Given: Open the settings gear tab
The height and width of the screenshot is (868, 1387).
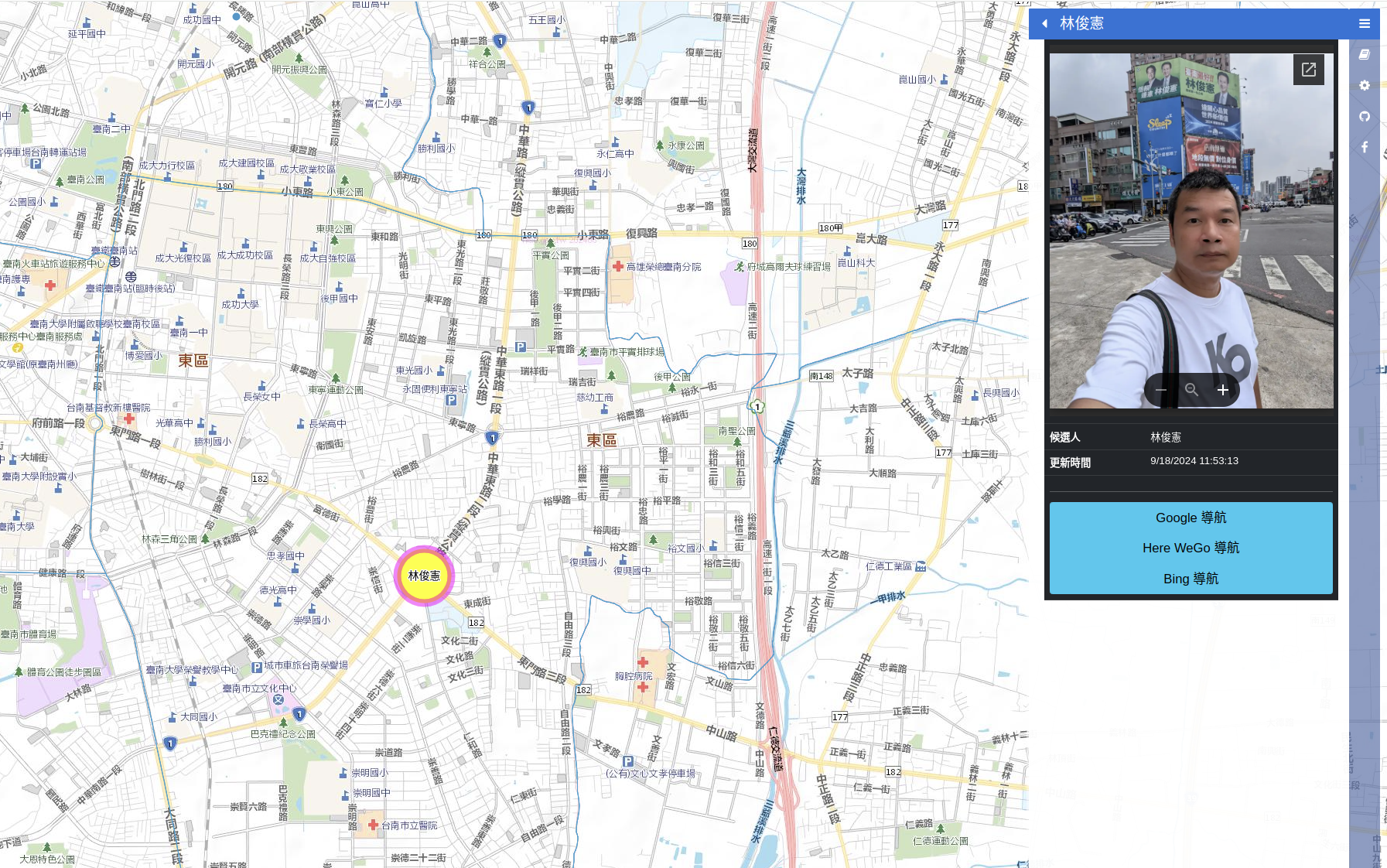Looking at the screenshot, I should tap(1365, 85).
